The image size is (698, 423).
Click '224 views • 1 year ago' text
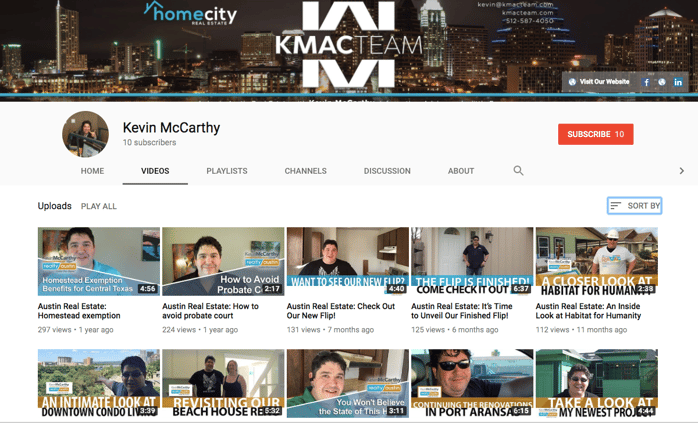pyautogui.click(x=200, y=330)
